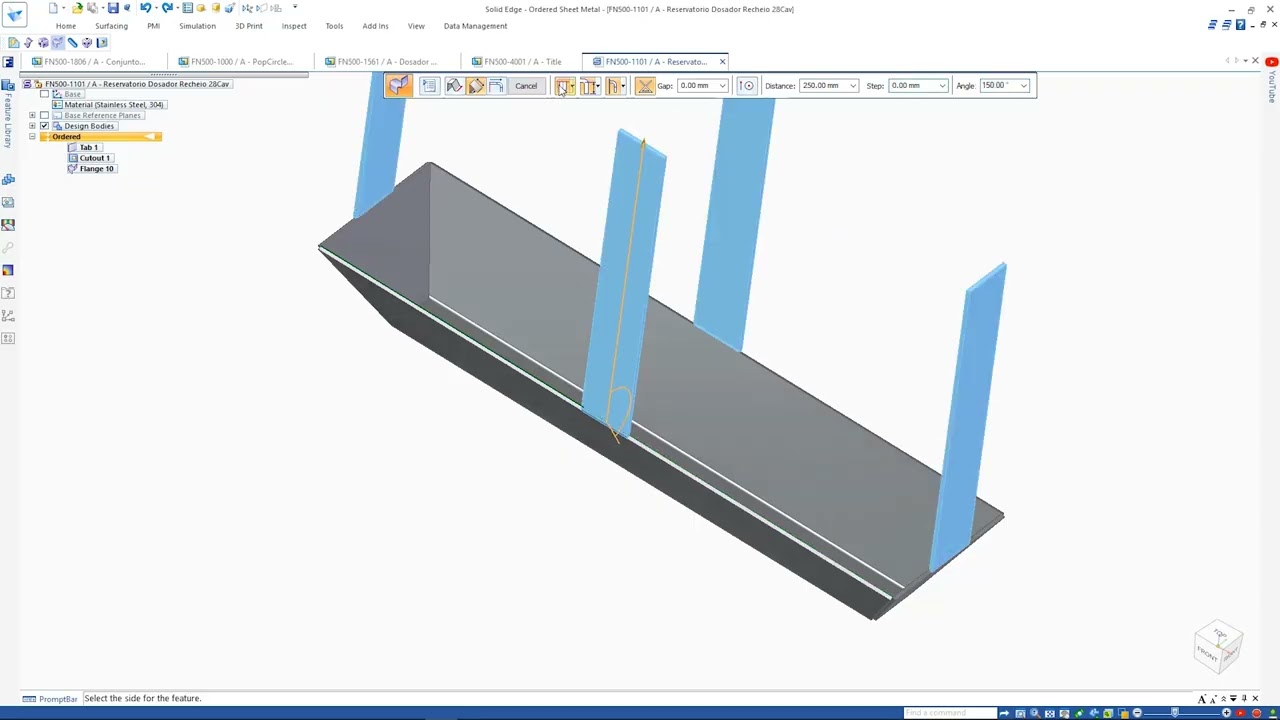Screen dimensions: 1280x720
Task: Click the YouTube icon in status bar
Action: point(1241,713)
